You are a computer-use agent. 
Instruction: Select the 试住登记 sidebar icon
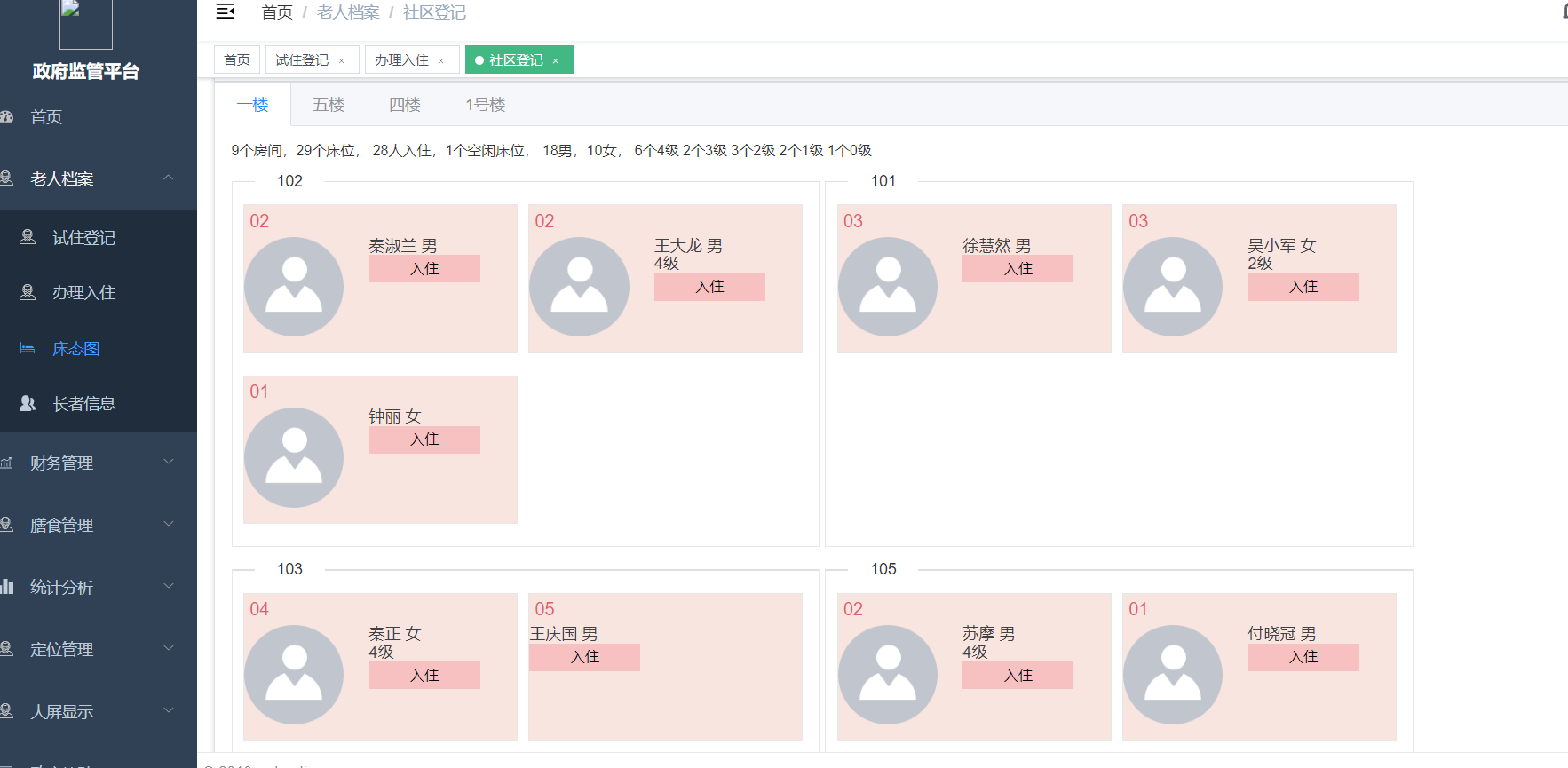(x=28, y=237)
